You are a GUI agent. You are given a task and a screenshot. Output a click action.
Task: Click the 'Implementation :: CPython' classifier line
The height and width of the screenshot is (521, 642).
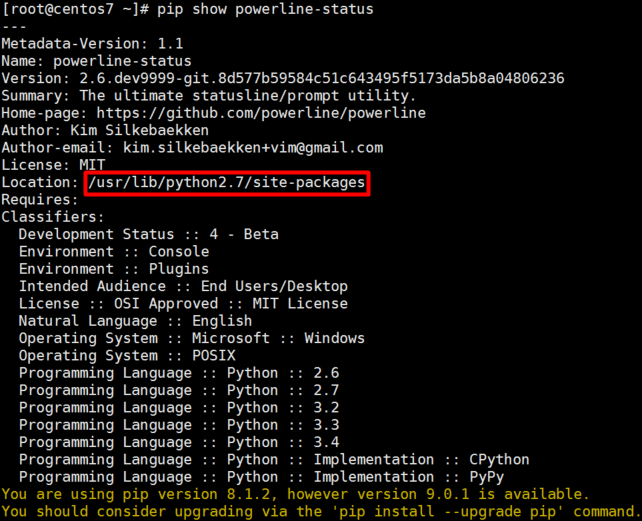pyautogui.click(x=274, y=460)
